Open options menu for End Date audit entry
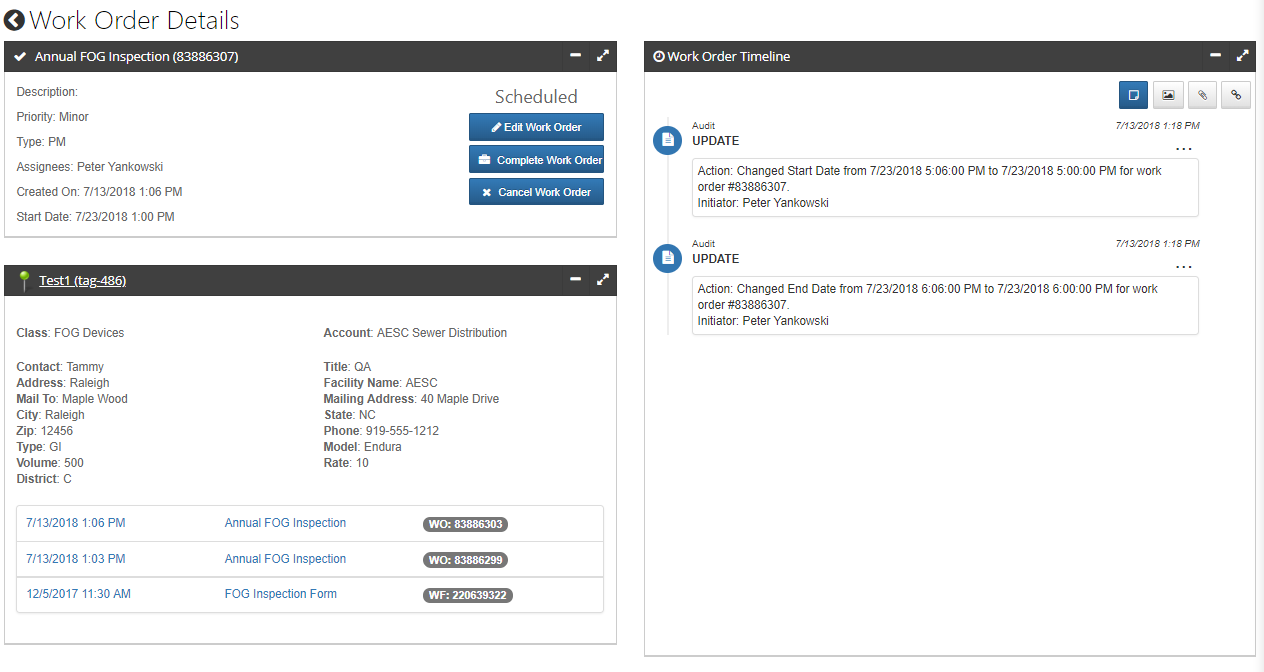 pyautogui.click(x=1184, y=268)
